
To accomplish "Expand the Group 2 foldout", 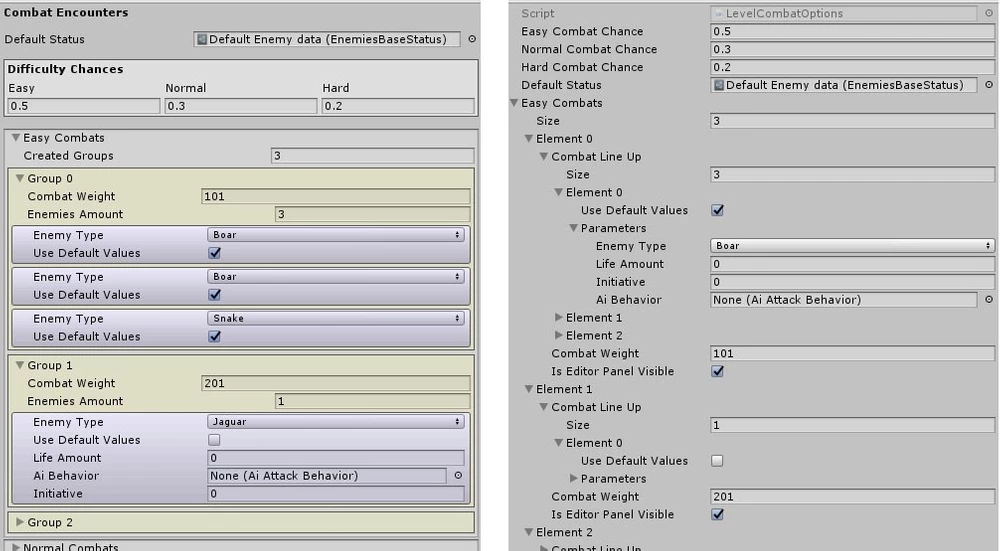I will tap(18, 523).
